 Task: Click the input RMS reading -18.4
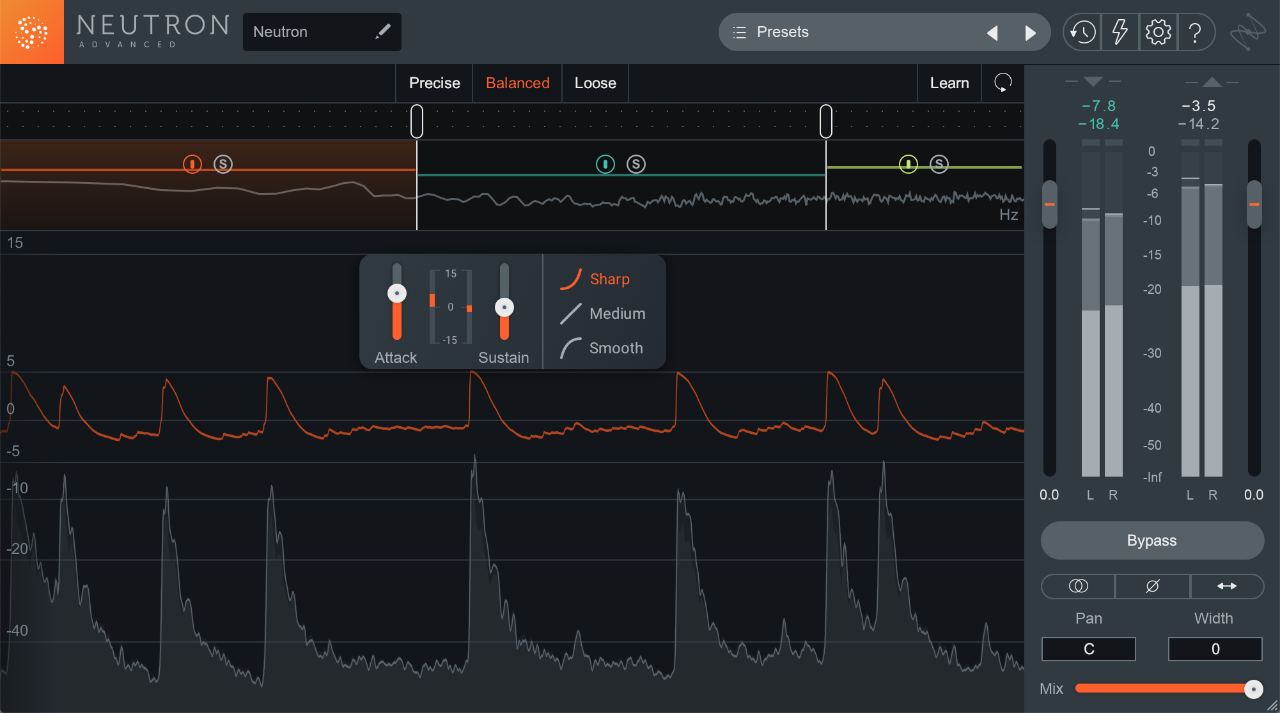click(x=1098, y=124)
